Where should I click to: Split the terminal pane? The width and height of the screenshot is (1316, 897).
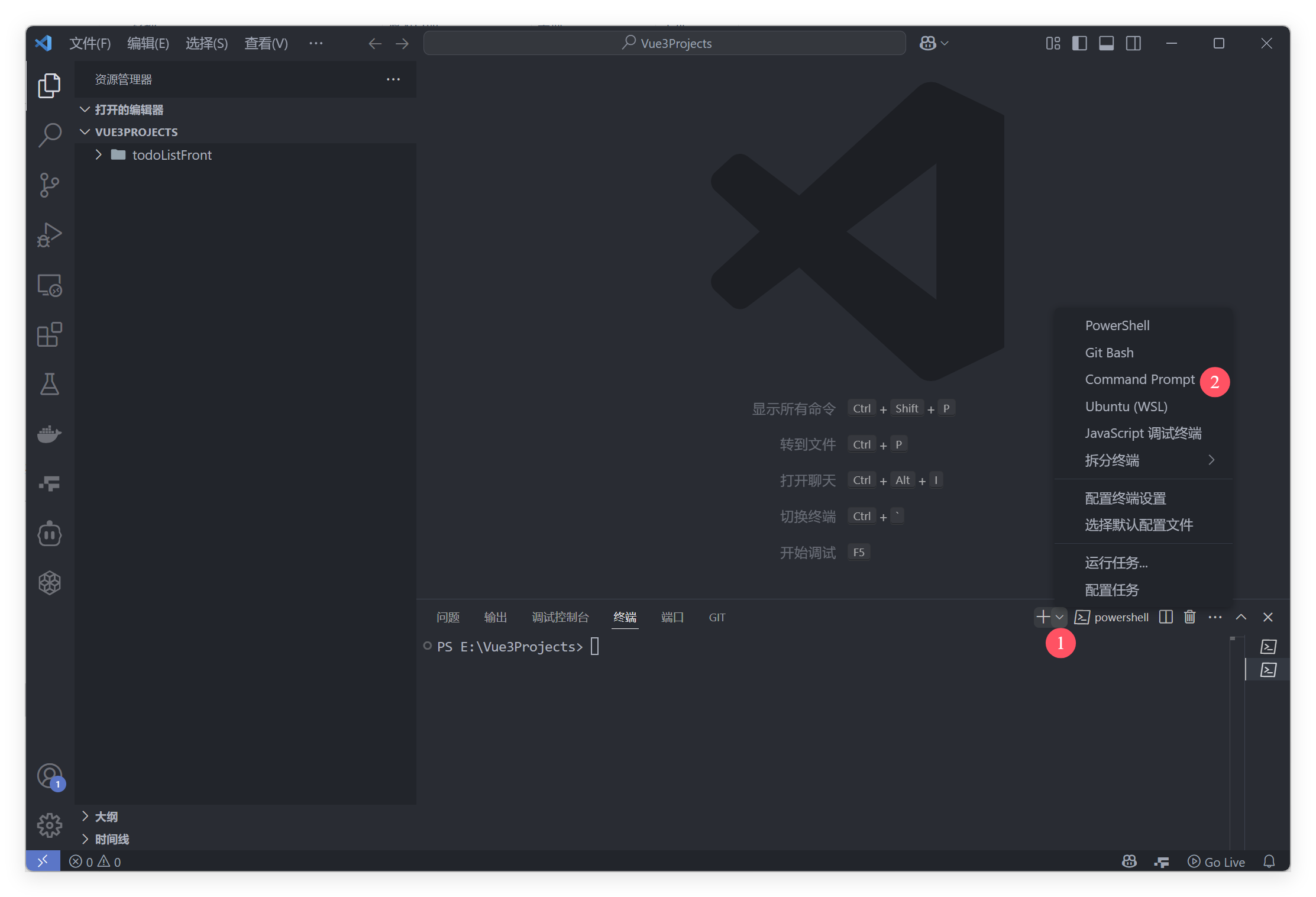pos(1166,617)
